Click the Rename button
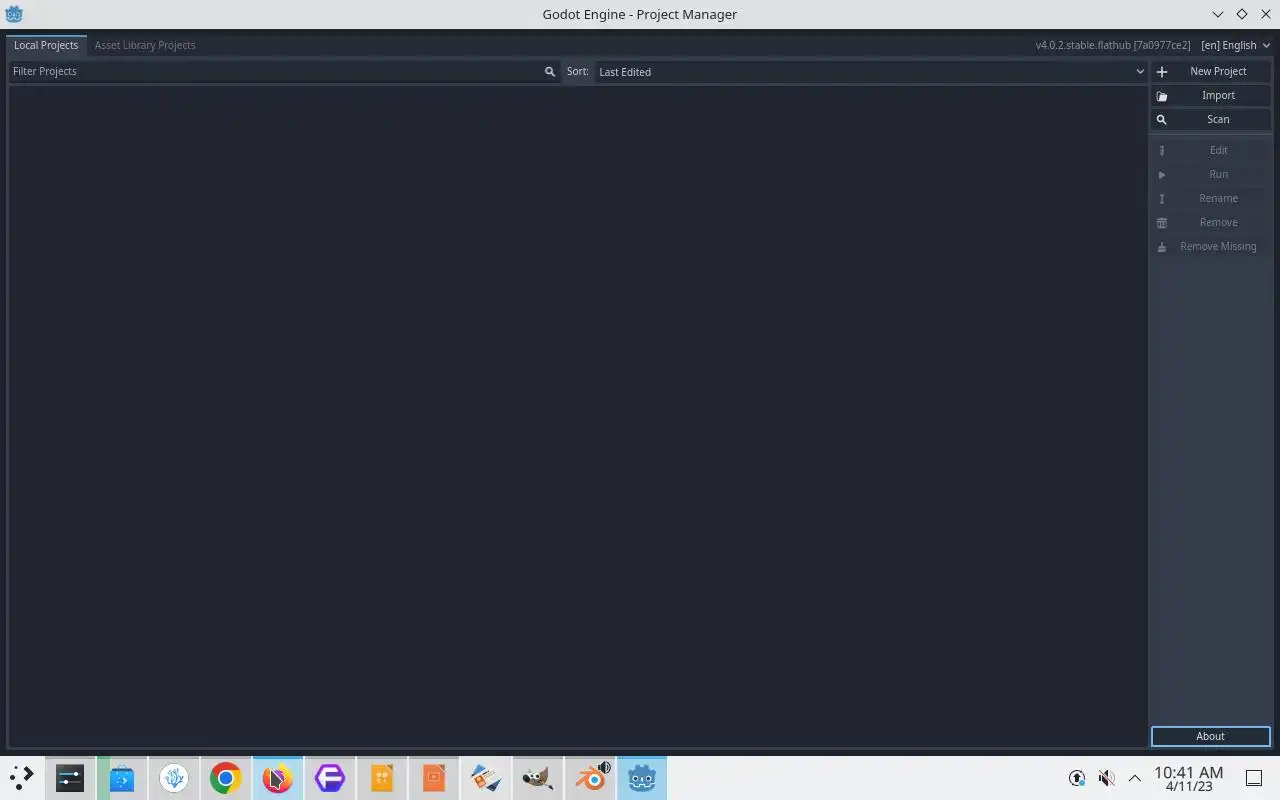Screen dimensions: 1280x800 click(1210, 199)
